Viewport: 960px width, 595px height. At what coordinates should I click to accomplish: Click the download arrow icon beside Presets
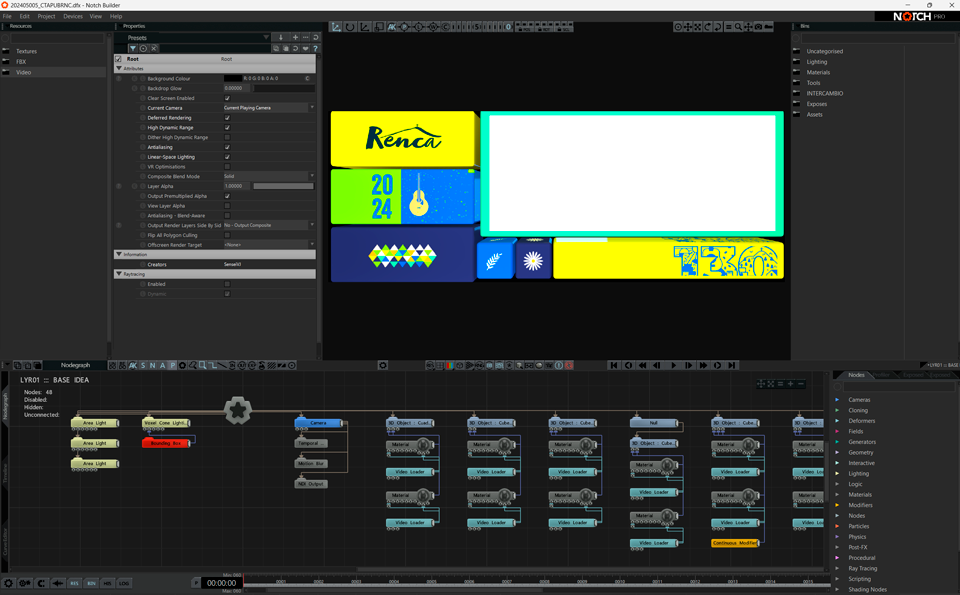[281, 37]
